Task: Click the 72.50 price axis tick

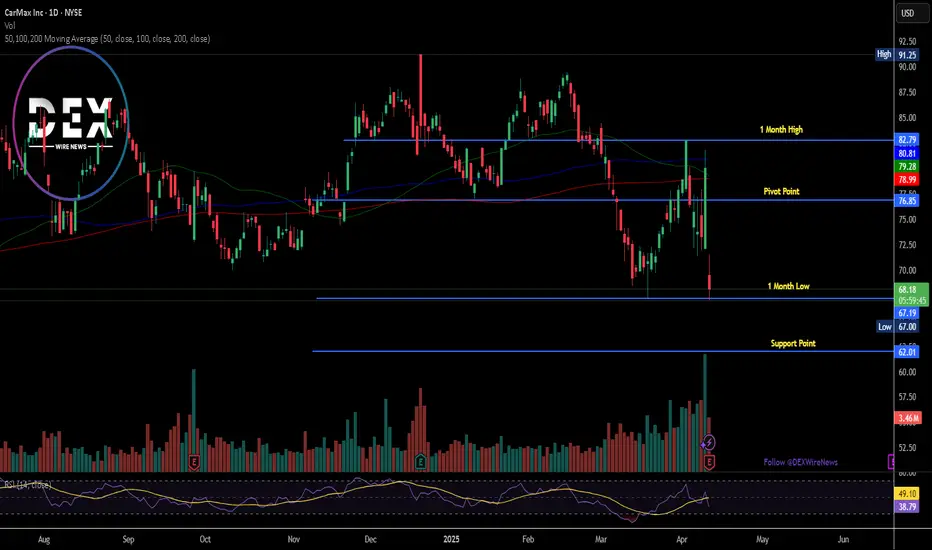Action: coord(907,245)
